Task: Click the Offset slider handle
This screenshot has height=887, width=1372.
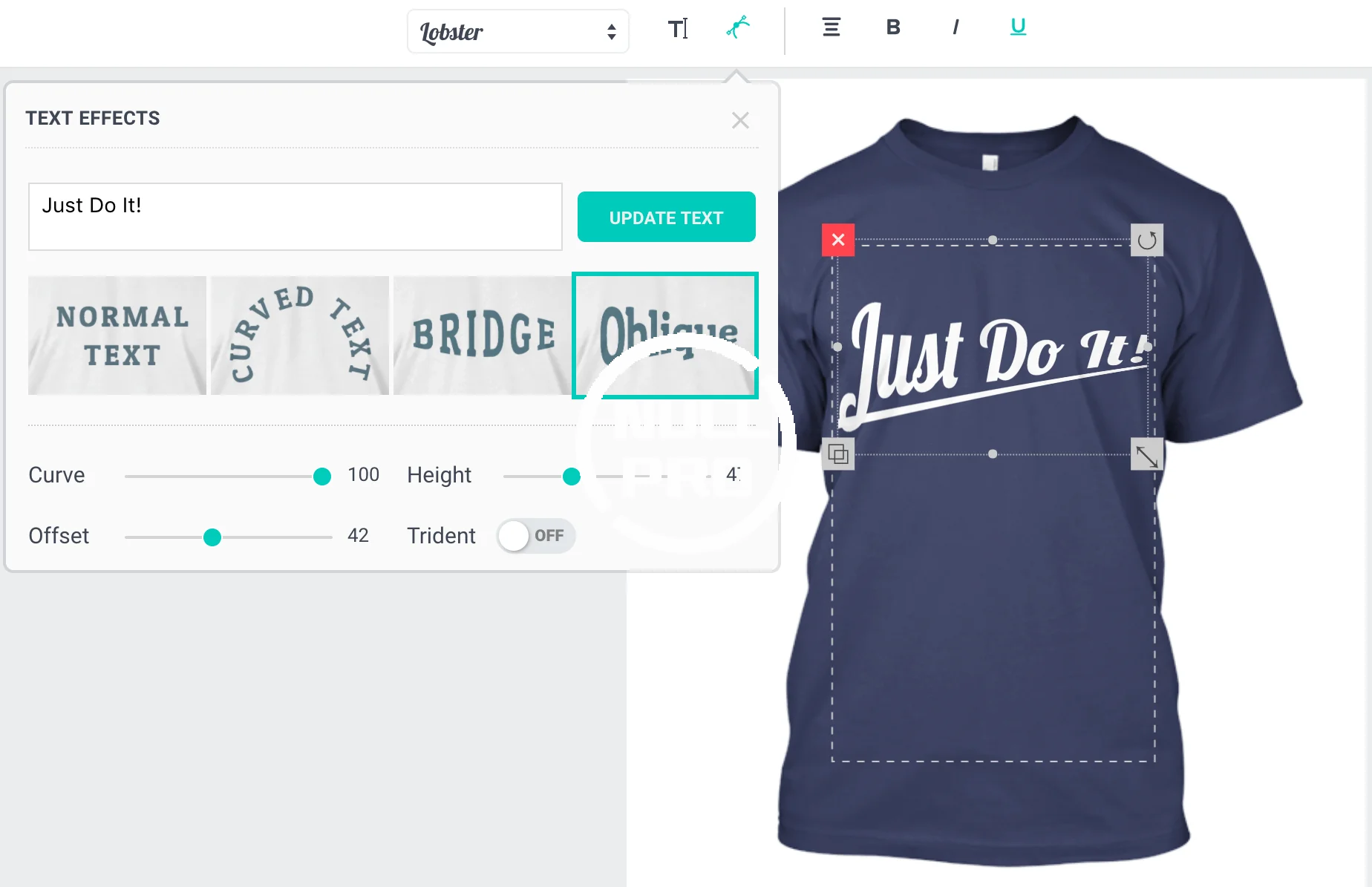Action: [212, 537]
